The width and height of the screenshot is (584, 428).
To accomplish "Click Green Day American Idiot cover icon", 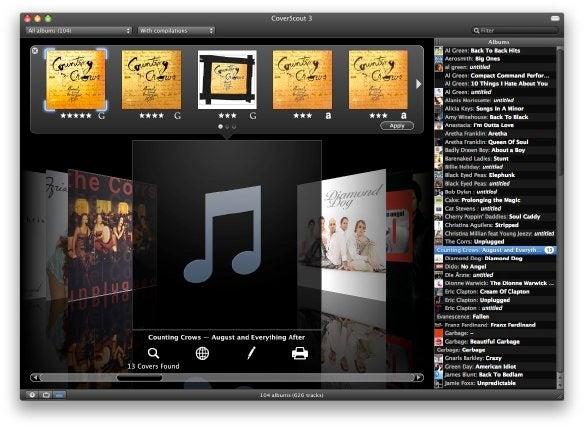I will pyautogui.click(x=439, y=367).
